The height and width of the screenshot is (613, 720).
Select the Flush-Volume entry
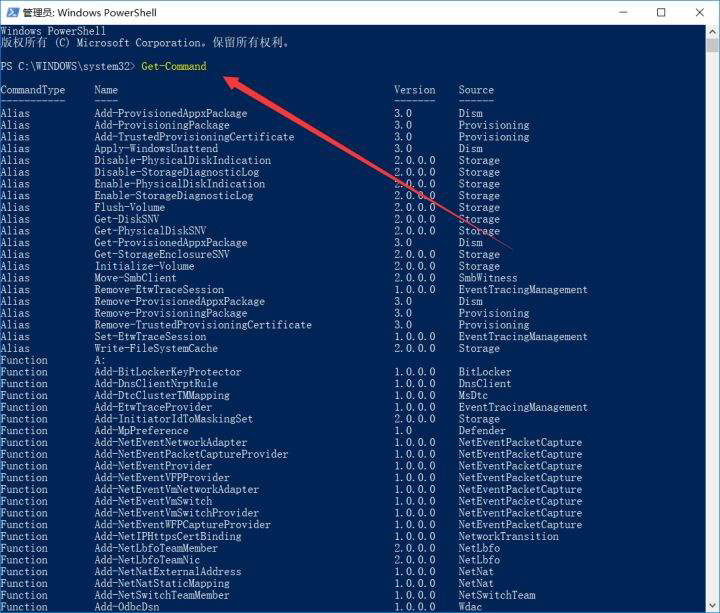point(129,207)
